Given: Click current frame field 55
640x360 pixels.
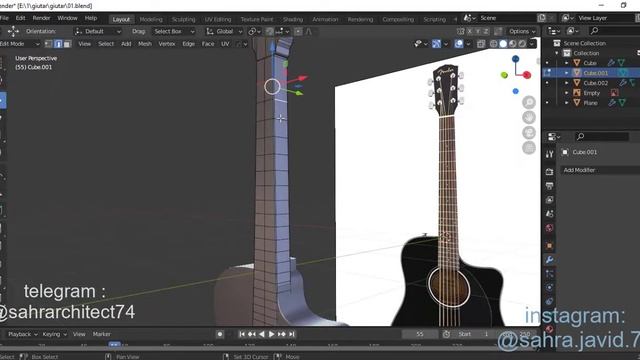Looking at the screenshot, I should point(420,334).
